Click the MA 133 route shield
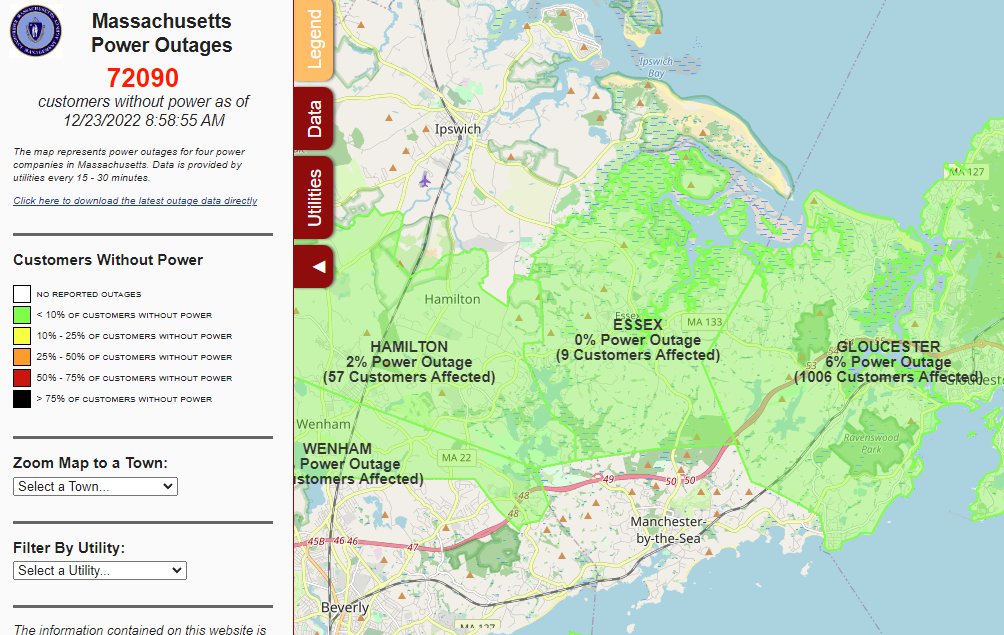 (704, 322)
